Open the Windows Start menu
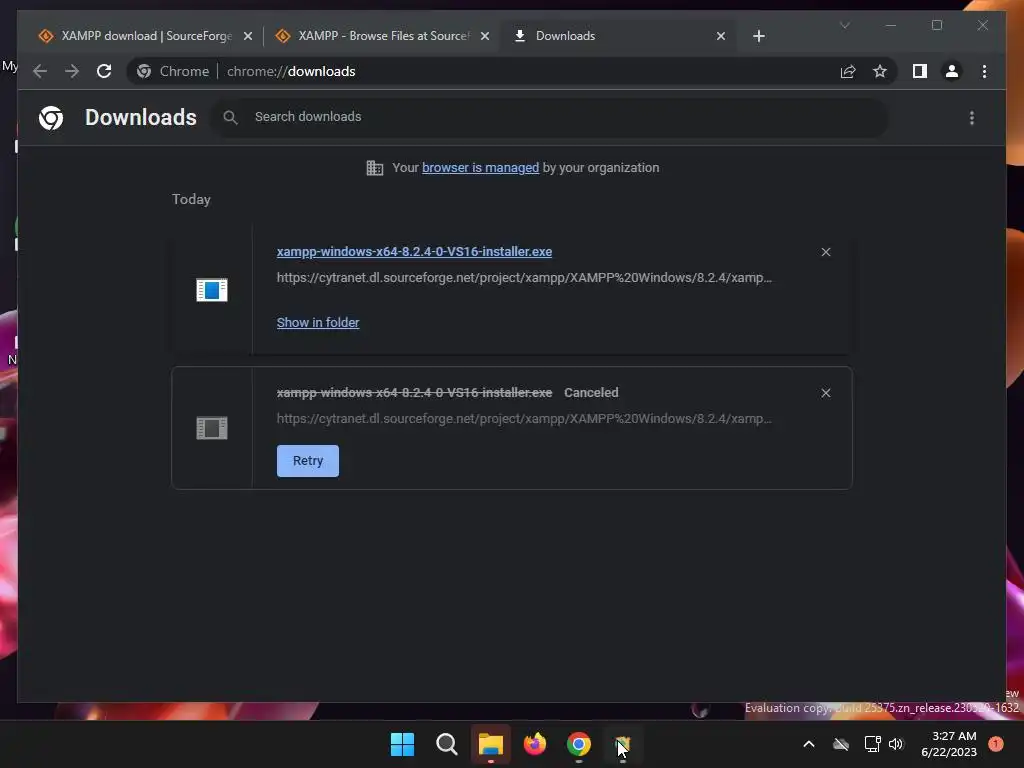The height and width of the screenshot is (768, 1024). pyautogui.click(x=402, y=744)
